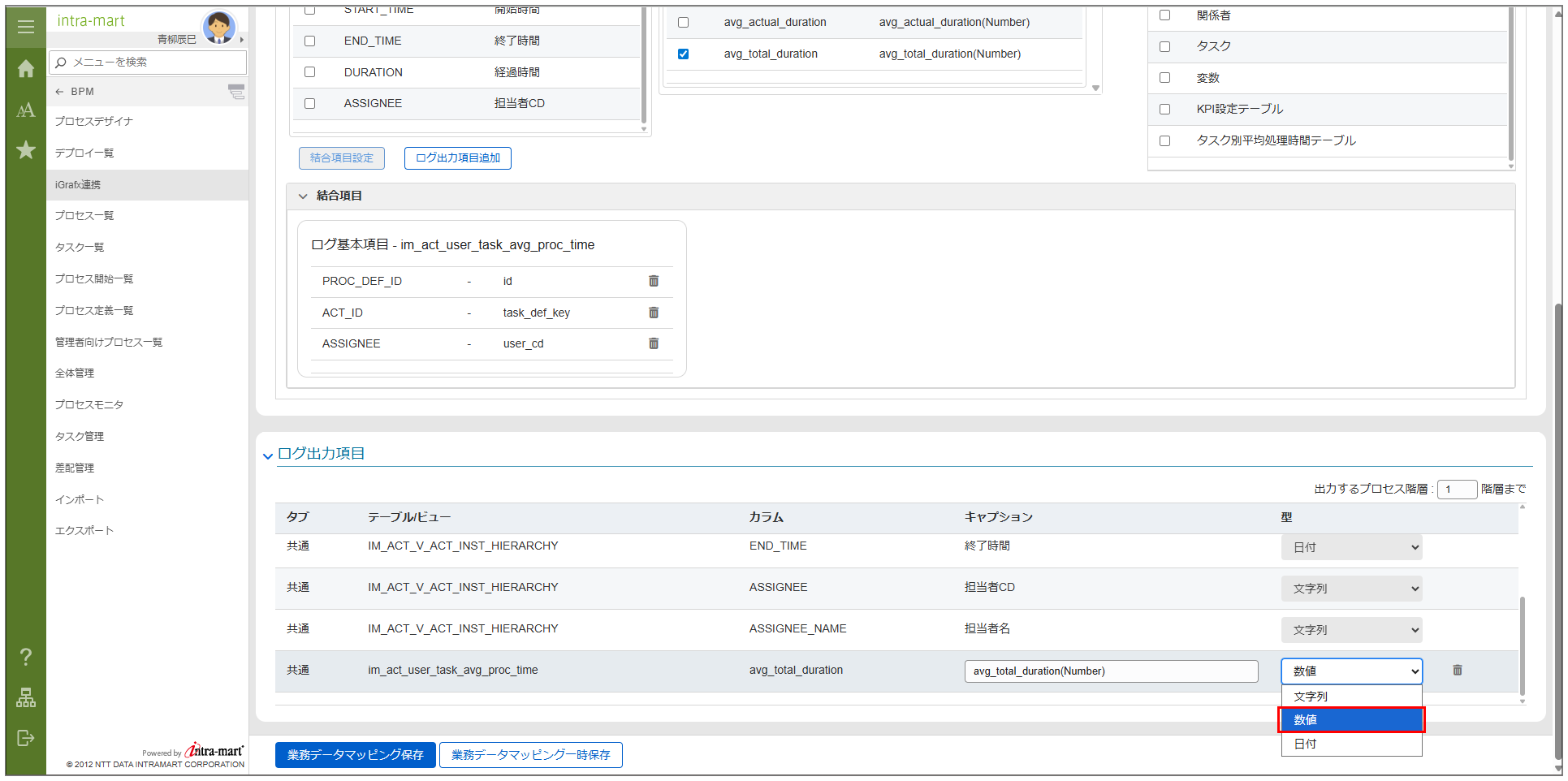Go to home via house icon
Screen dimensions: 1568x781
pyautogui.click(x=26, y=69)
